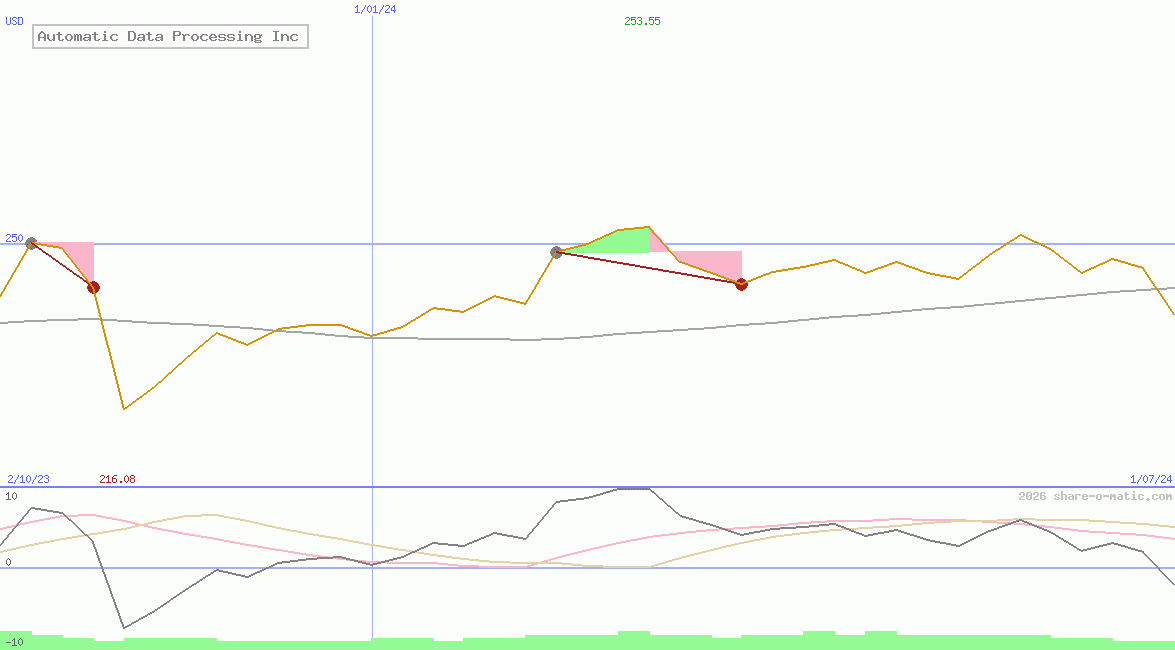Click the oscillator's 10 axis label
Screen dimensions: 1175x650
[x=11, y=496]
